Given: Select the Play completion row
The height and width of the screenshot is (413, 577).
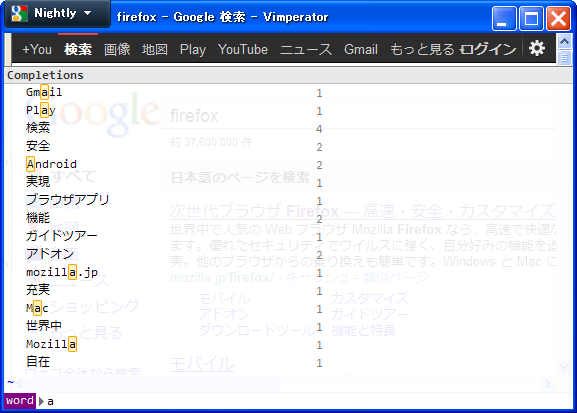Looking at the screenshot, I should click(288, 110).
